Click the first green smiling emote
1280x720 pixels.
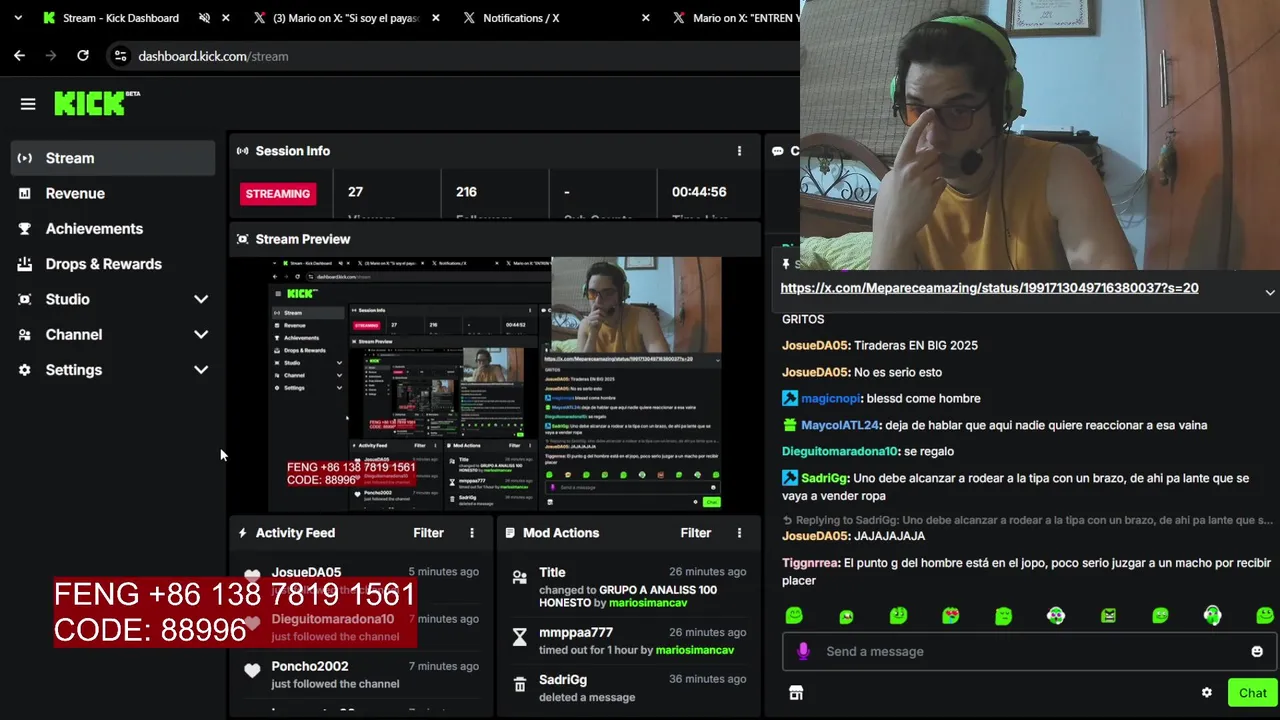(x=794, y=616)
